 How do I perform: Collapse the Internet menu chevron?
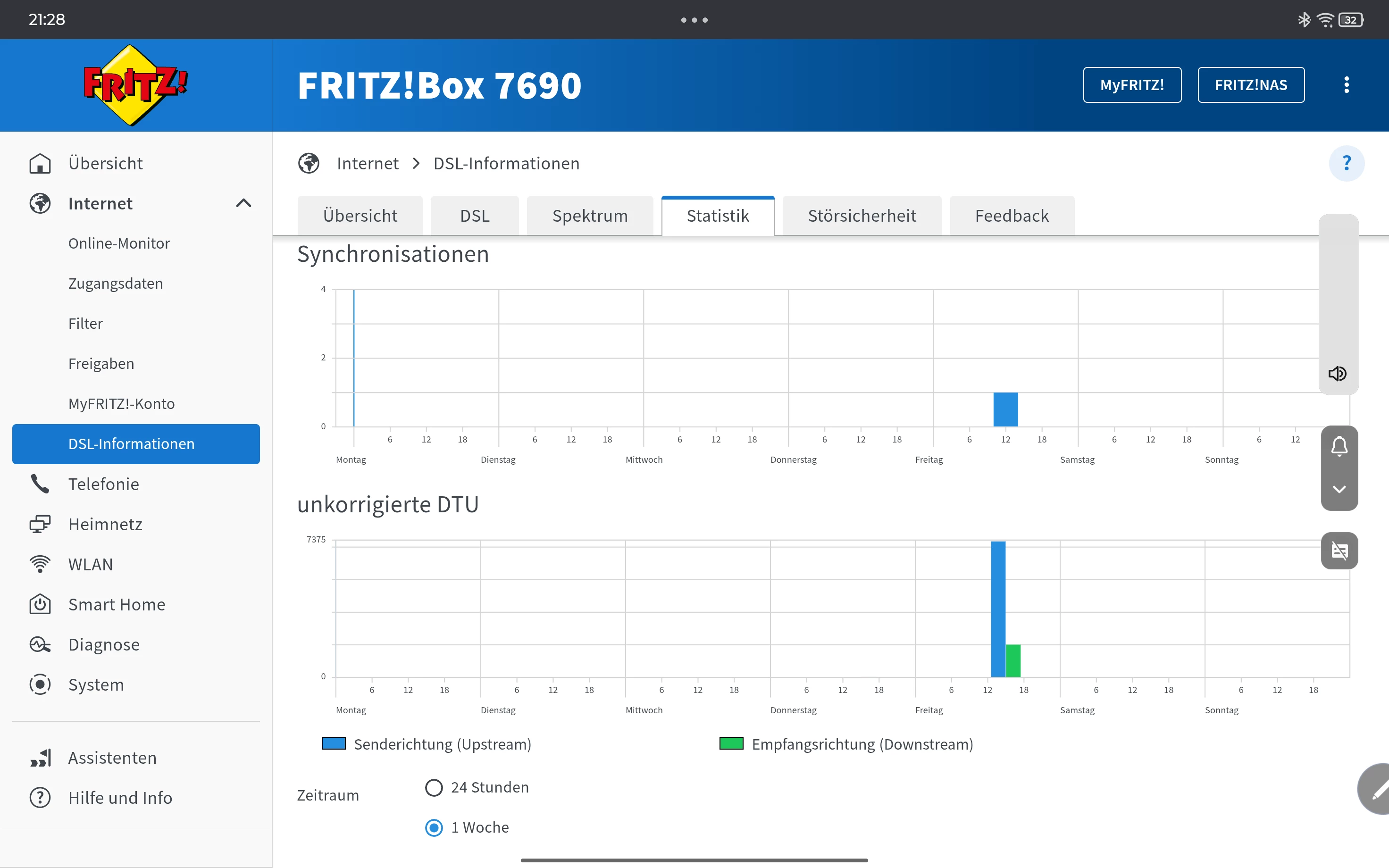tap(243, 203)
